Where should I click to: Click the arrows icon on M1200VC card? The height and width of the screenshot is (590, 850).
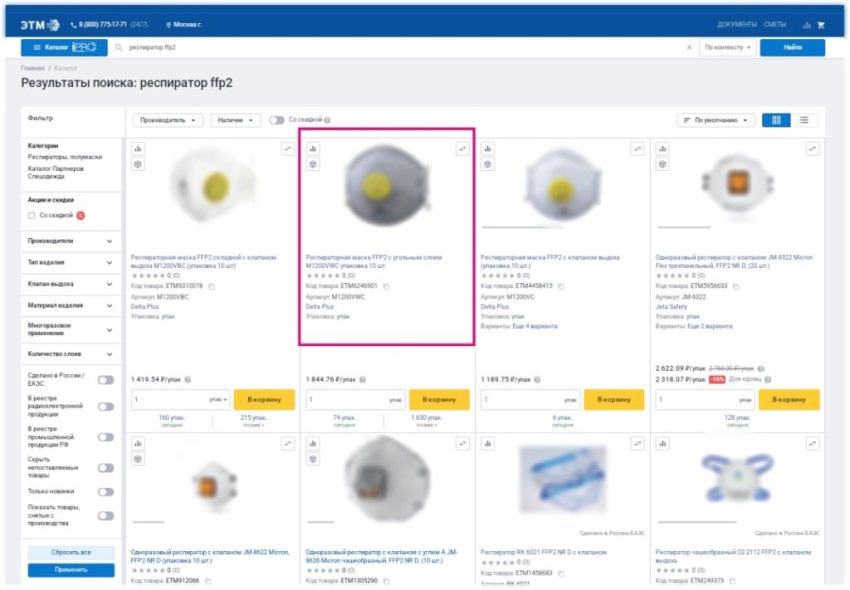pyautogui.click(x=638, y=149)
